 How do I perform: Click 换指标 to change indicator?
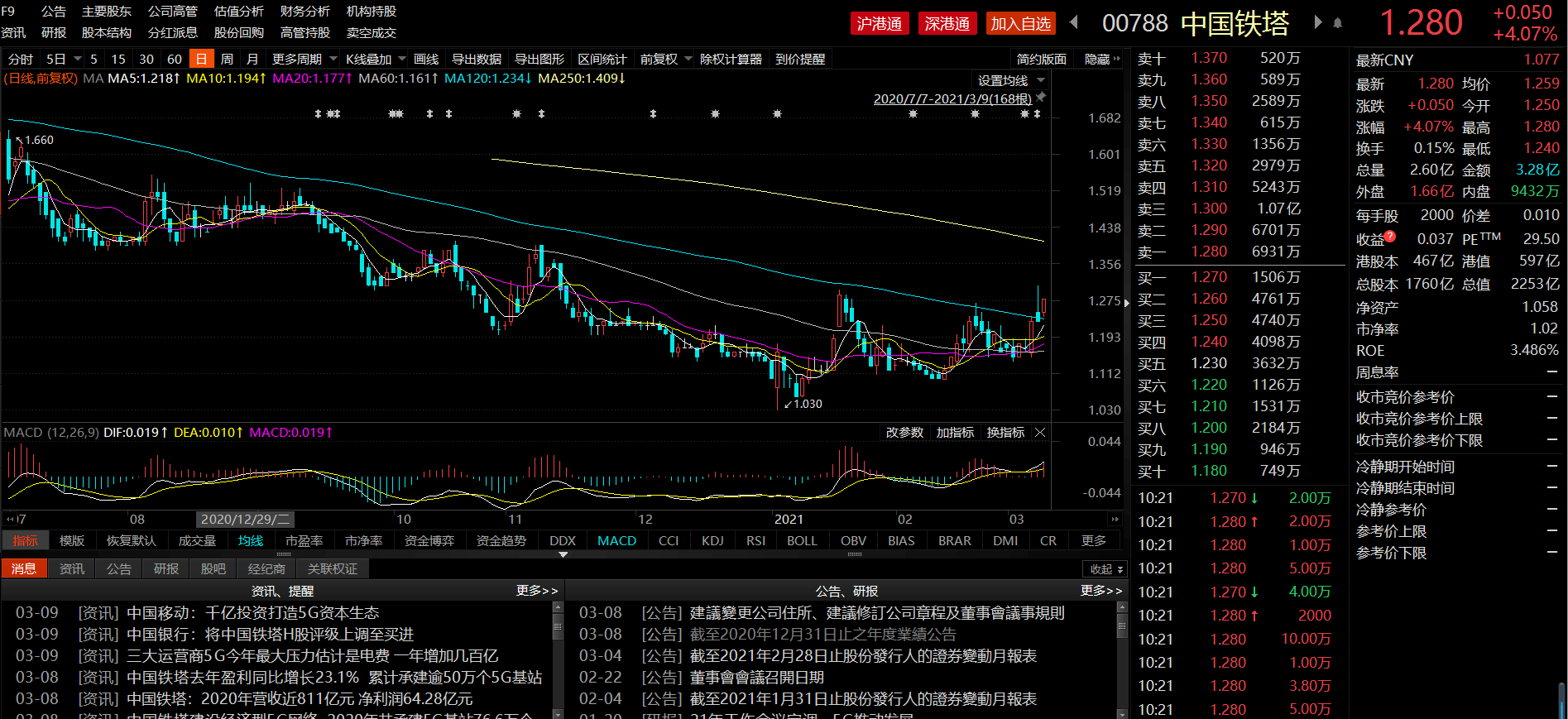click(1005, 433)
